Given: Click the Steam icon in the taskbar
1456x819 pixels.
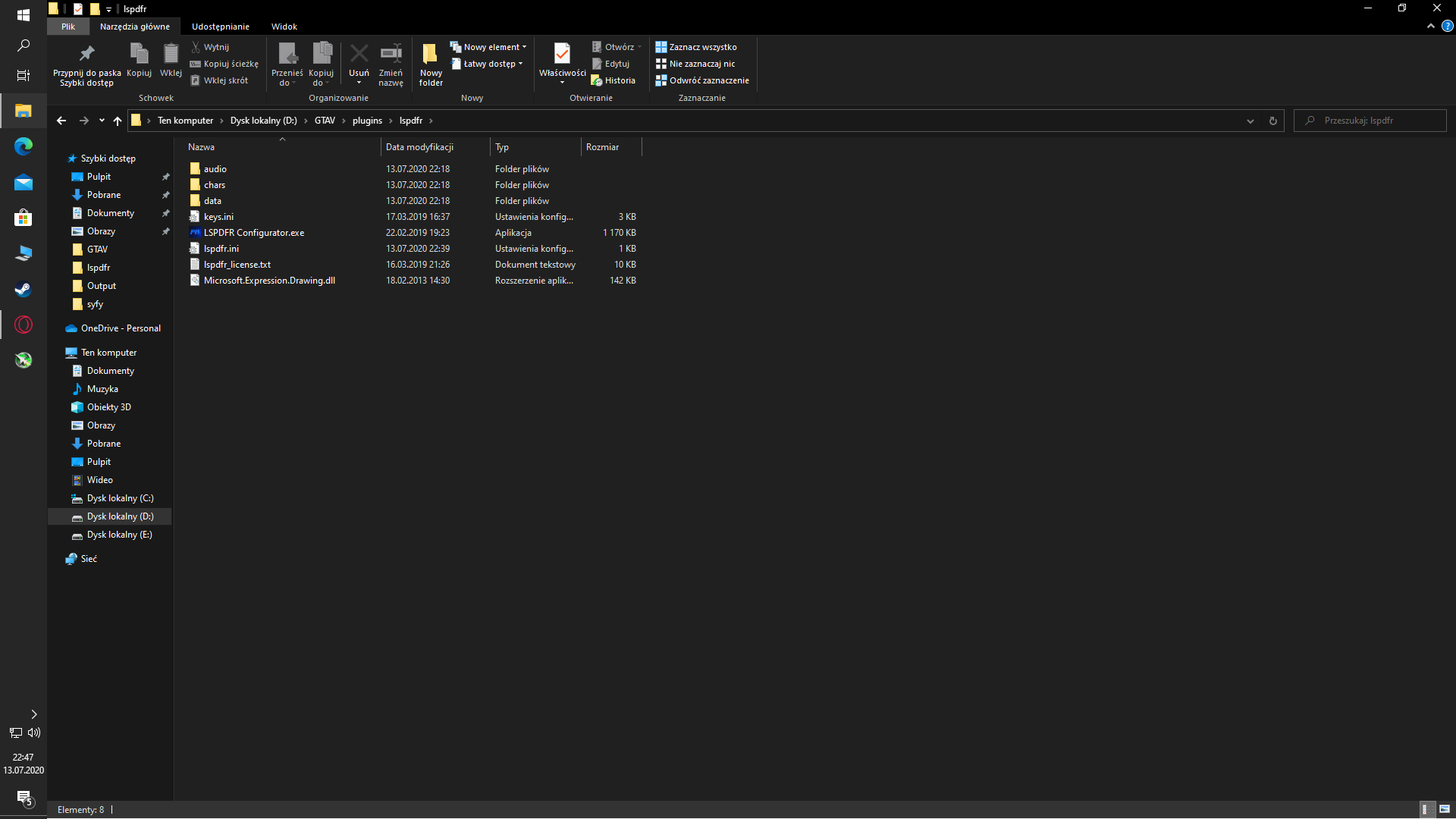Looking at the screenshot, I should (x=24, y=289).
